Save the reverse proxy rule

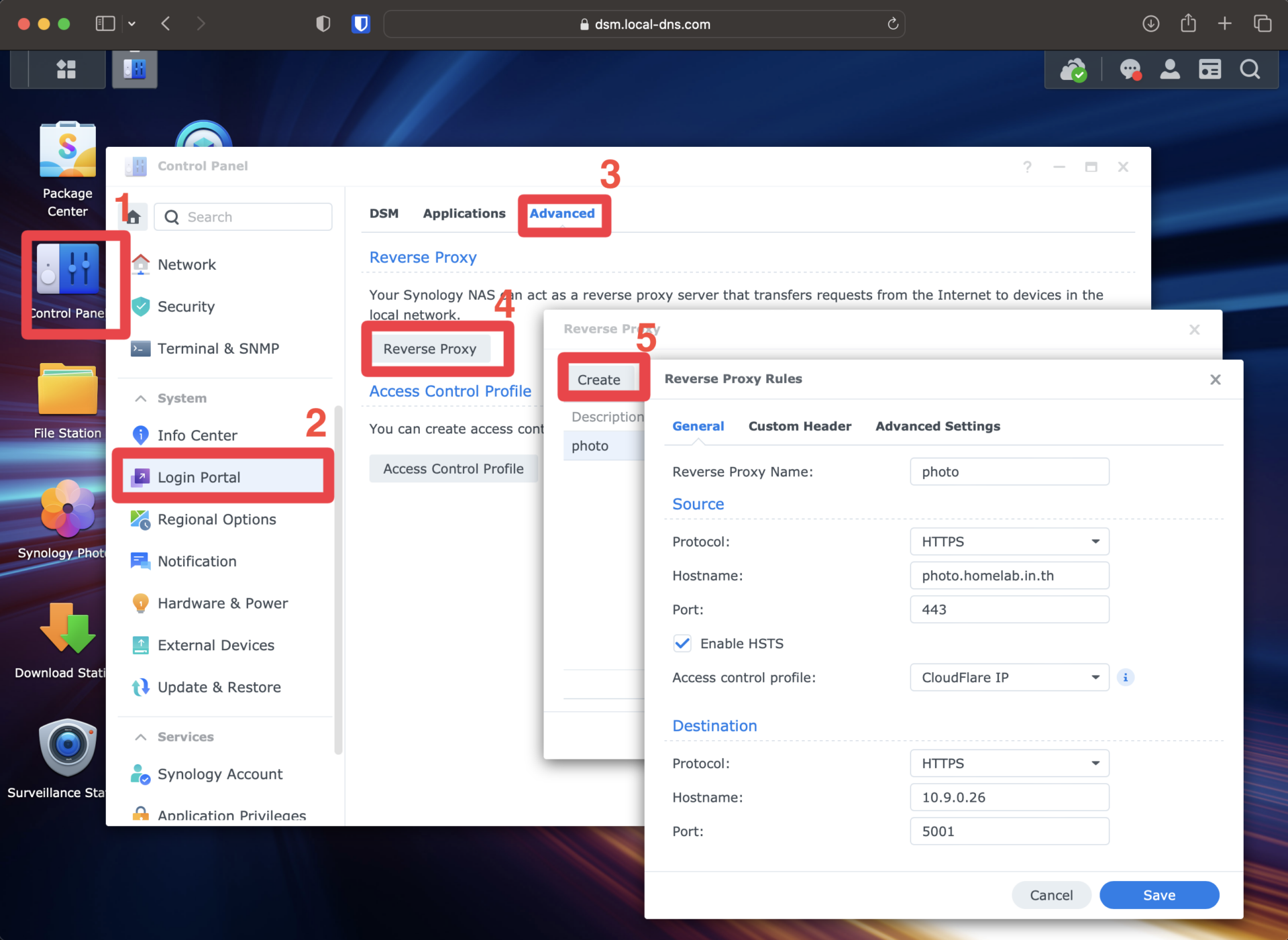(x=1159, y=894)
